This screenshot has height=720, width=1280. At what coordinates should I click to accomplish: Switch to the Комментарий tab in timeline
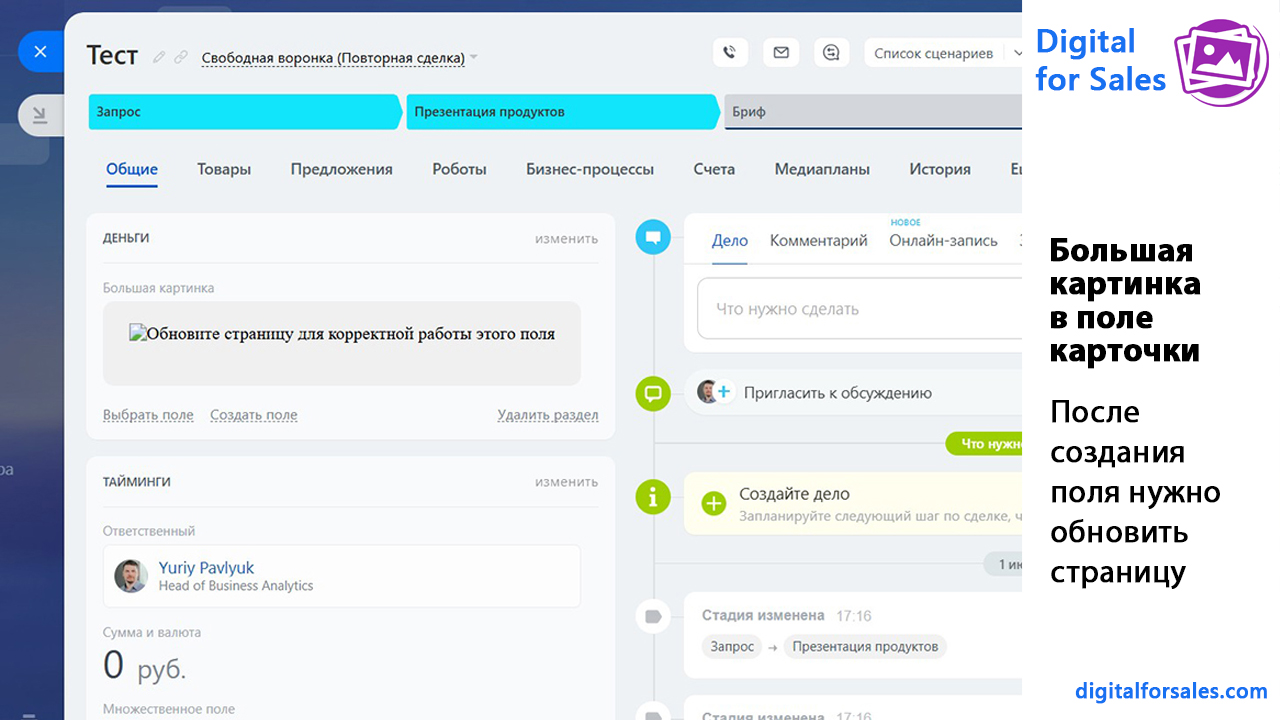(818, 240)
